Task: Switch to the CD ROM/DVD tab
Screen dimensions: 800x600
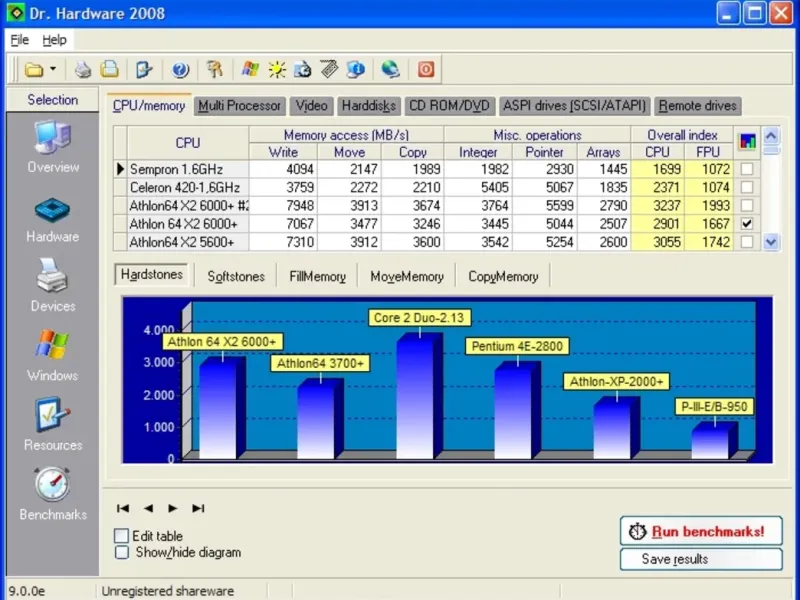Action: tap(449, 106)
